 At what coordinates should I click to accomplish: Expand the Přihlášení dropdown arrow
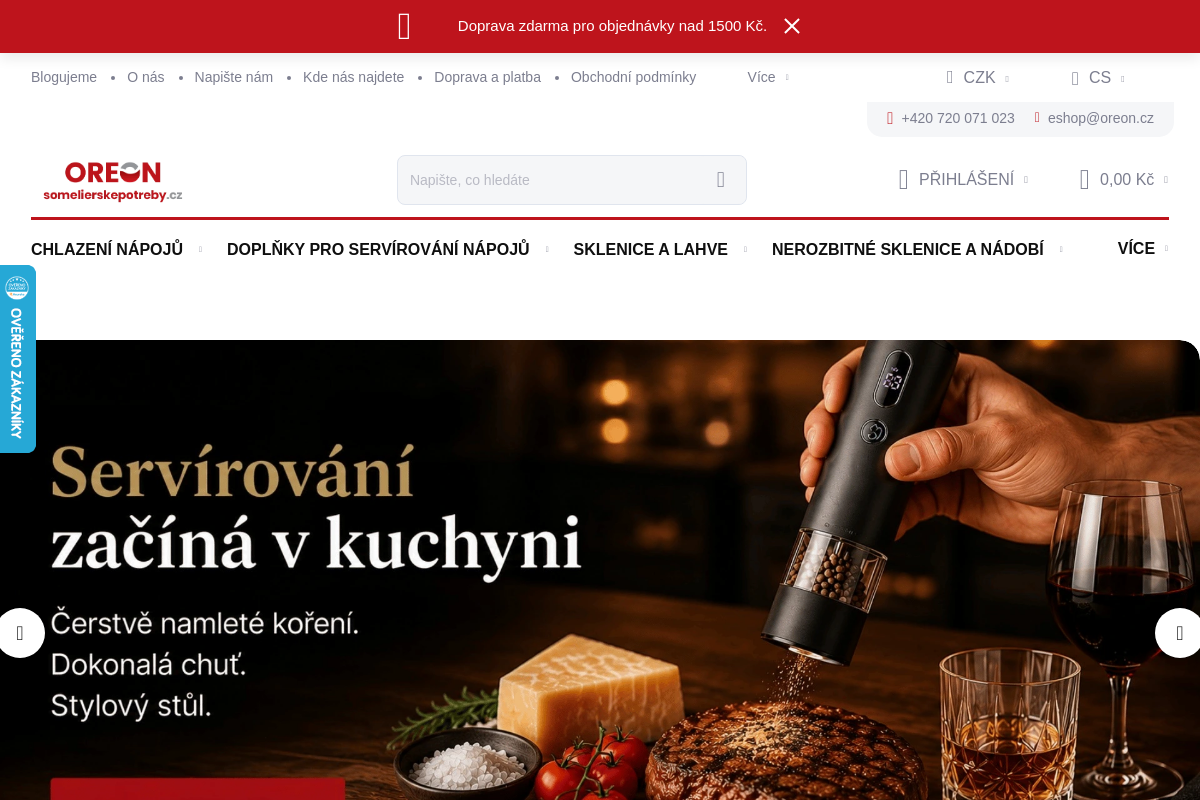pos(1025,180)
